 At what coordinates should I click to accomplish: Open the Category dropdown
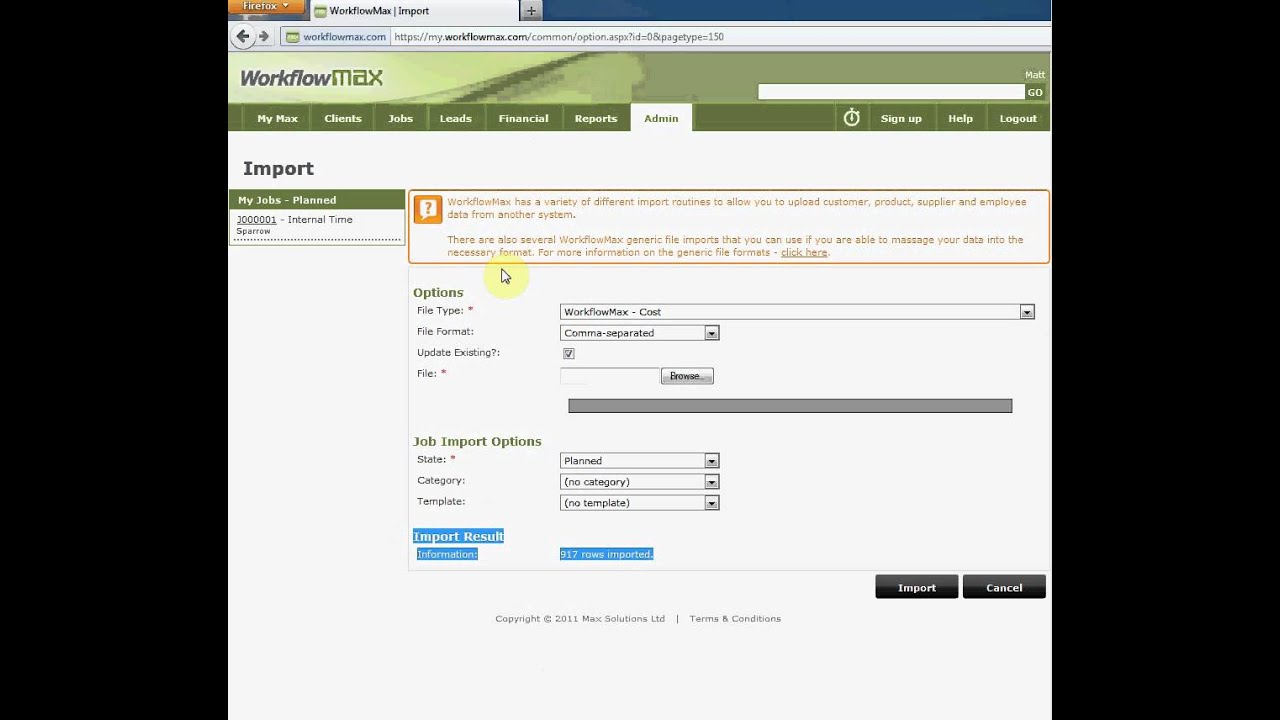[x=639, y=482]
